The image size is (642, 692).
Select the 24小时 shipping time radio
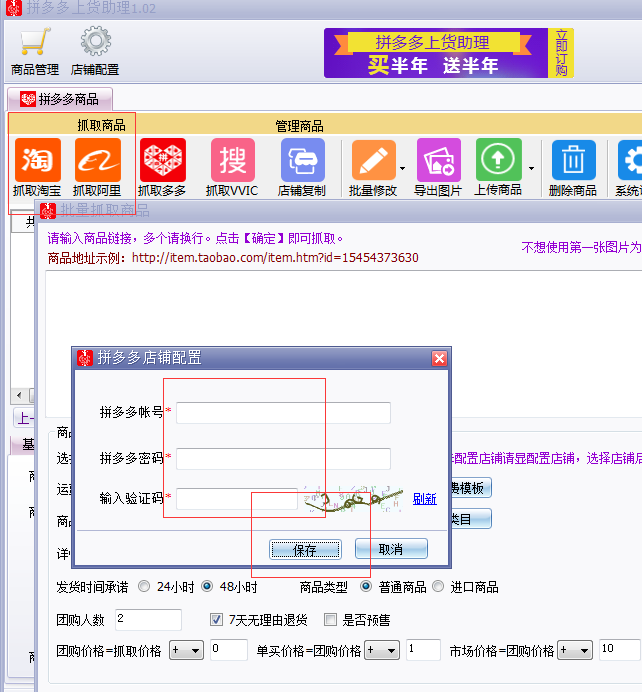(144, 587)
